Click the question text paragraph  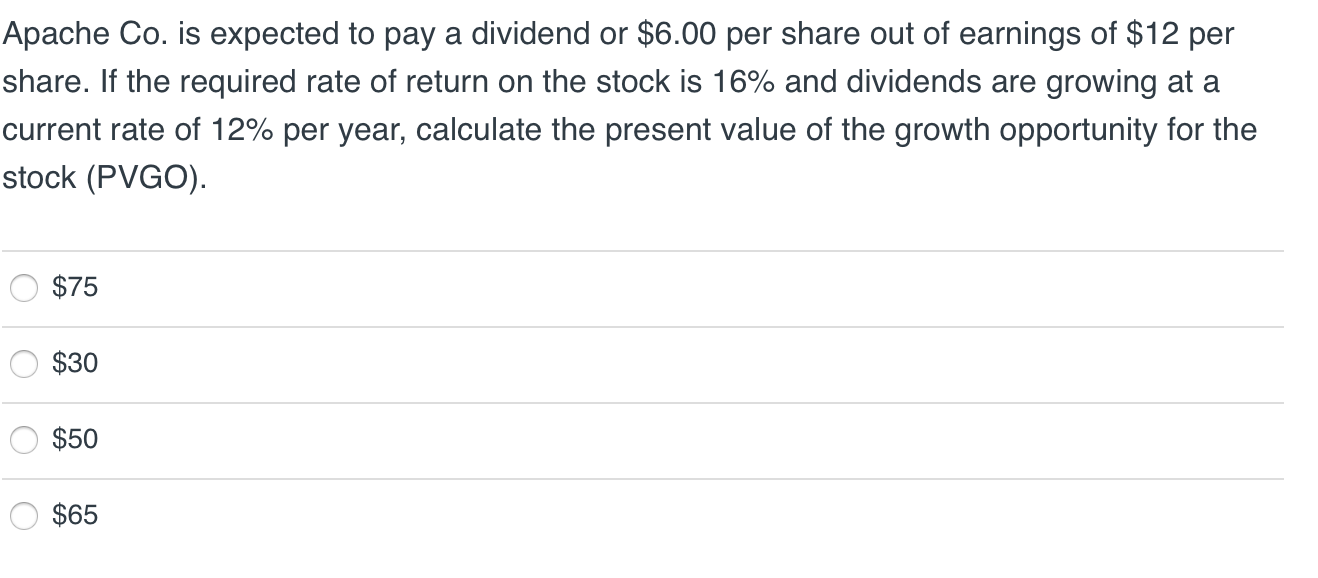pos(630,105)
